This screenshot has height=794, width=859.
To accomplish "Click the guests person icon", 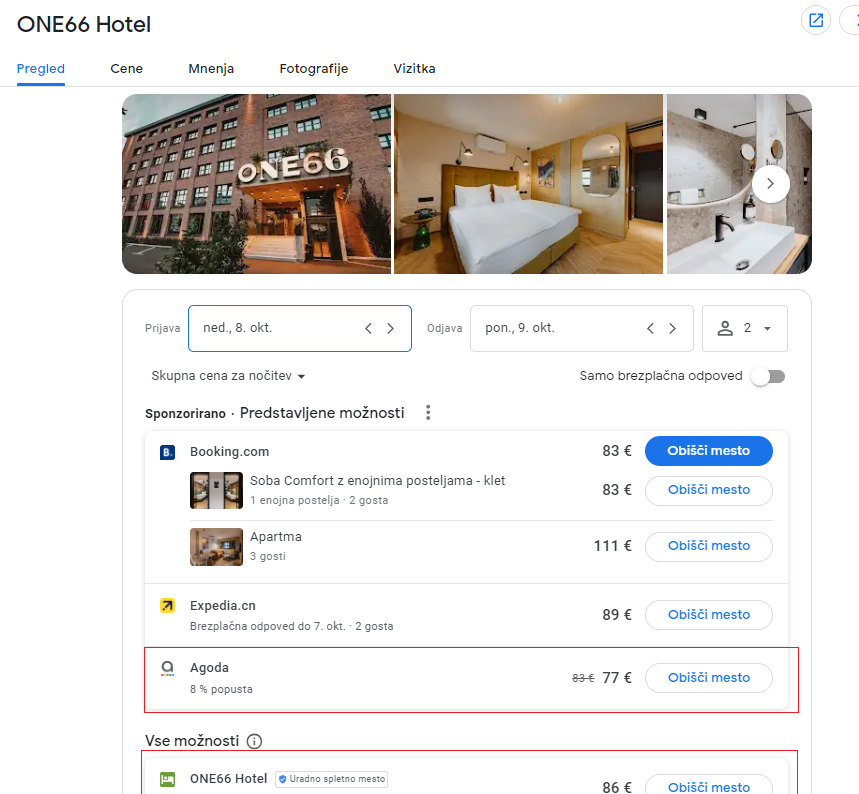I will pos(725,328).
